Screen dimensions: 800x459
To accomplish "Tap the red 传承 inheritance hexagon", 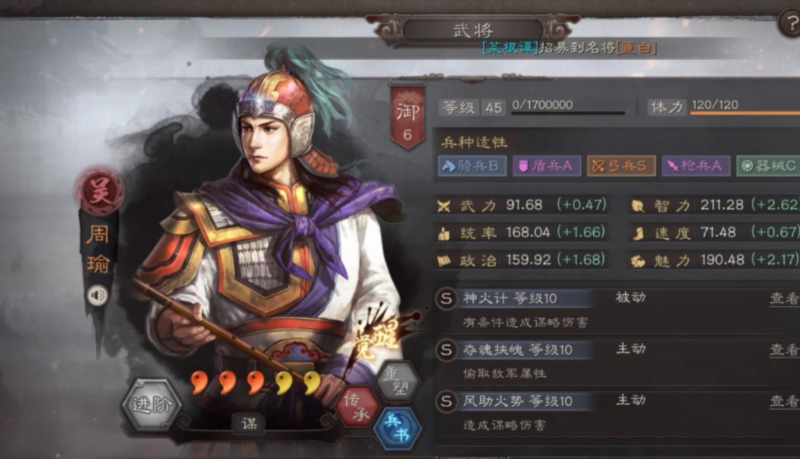I will [357, 406].
